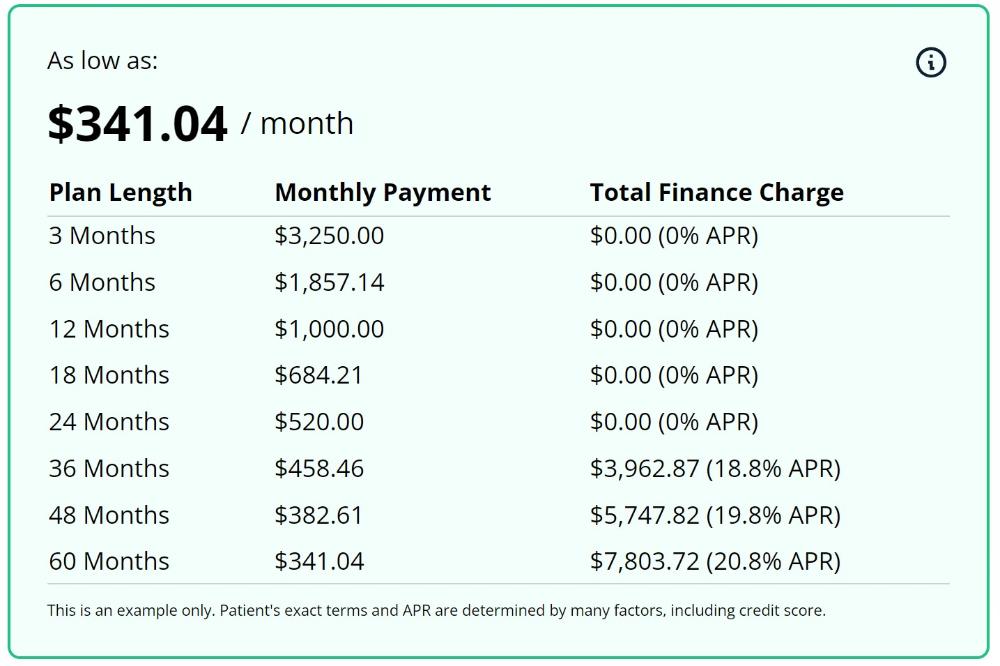Click the 'As low as:' label
This screenshot has height=666, width=1000.
point(102,61)
